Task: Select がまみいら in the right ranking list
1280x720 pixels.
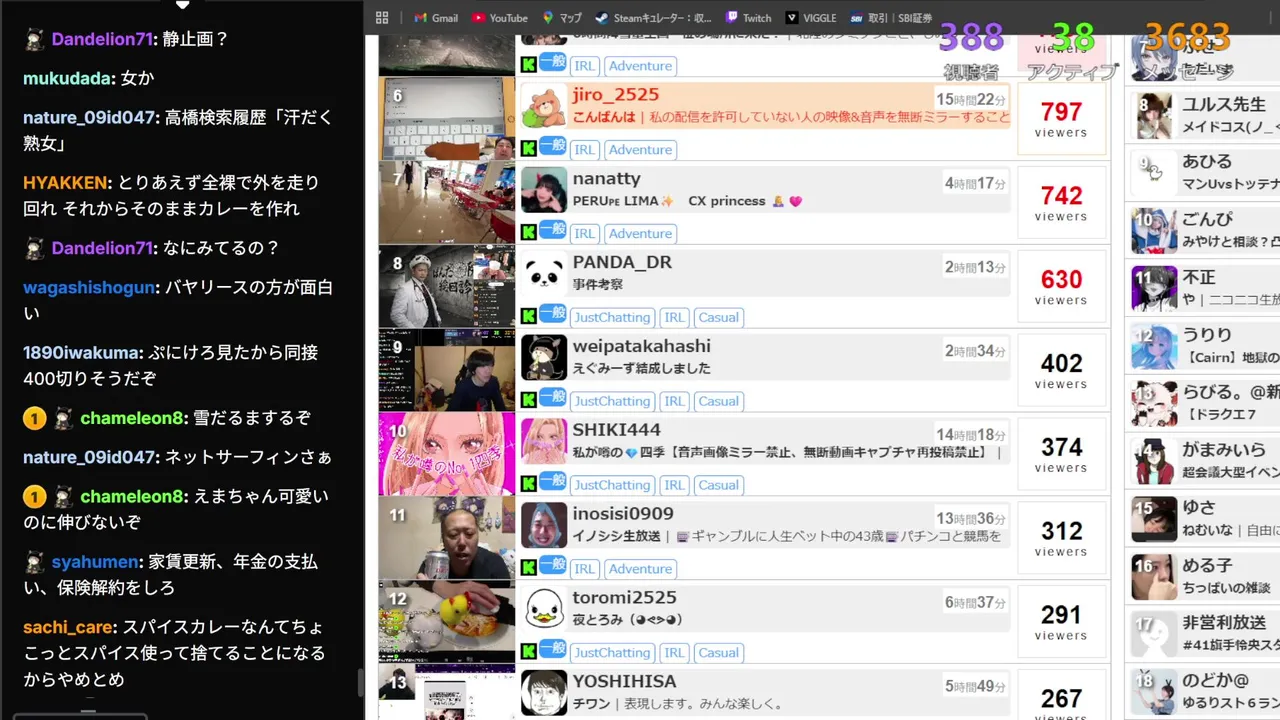Action: click(1224, 450)
